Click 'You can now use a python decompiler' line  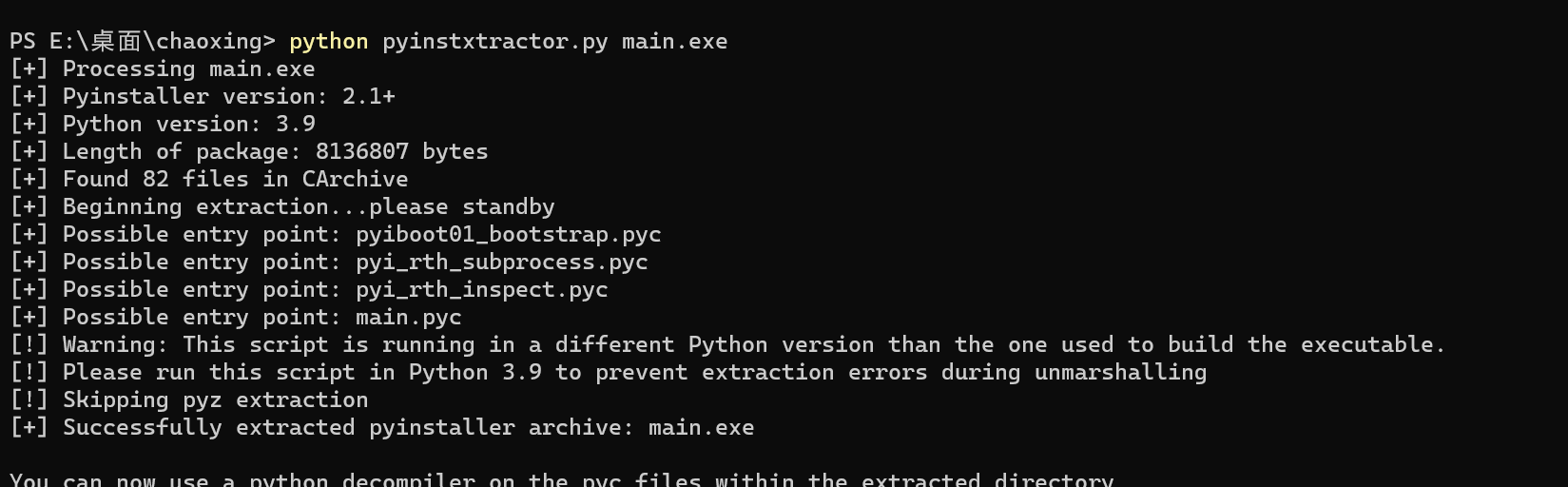coord(562,478)
